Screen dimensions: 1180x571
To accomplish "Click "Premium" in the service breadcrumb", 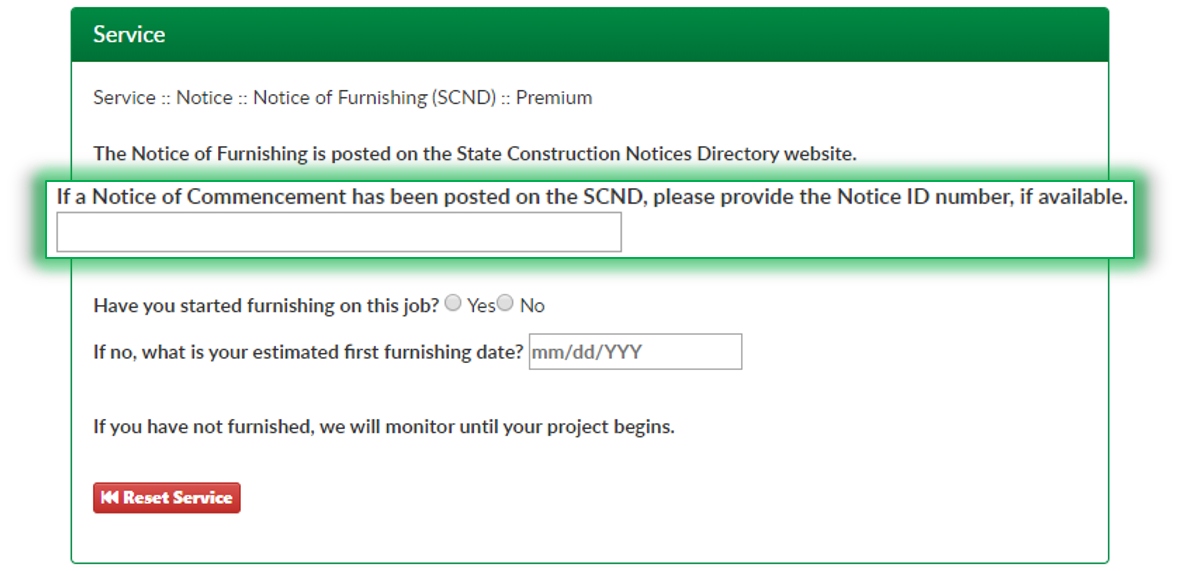I will pyautogui.click(x=554, y=98).
